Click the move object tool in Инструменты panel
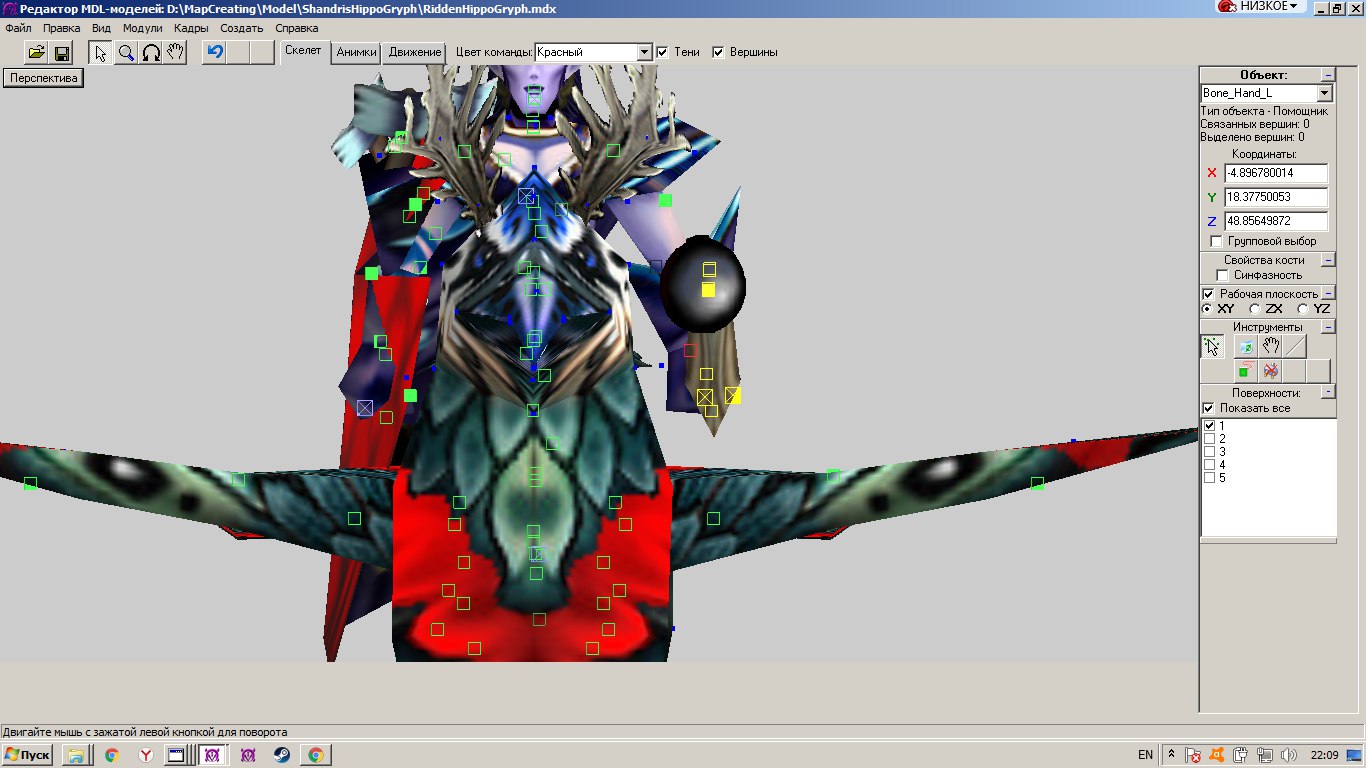 (1245, 346)
